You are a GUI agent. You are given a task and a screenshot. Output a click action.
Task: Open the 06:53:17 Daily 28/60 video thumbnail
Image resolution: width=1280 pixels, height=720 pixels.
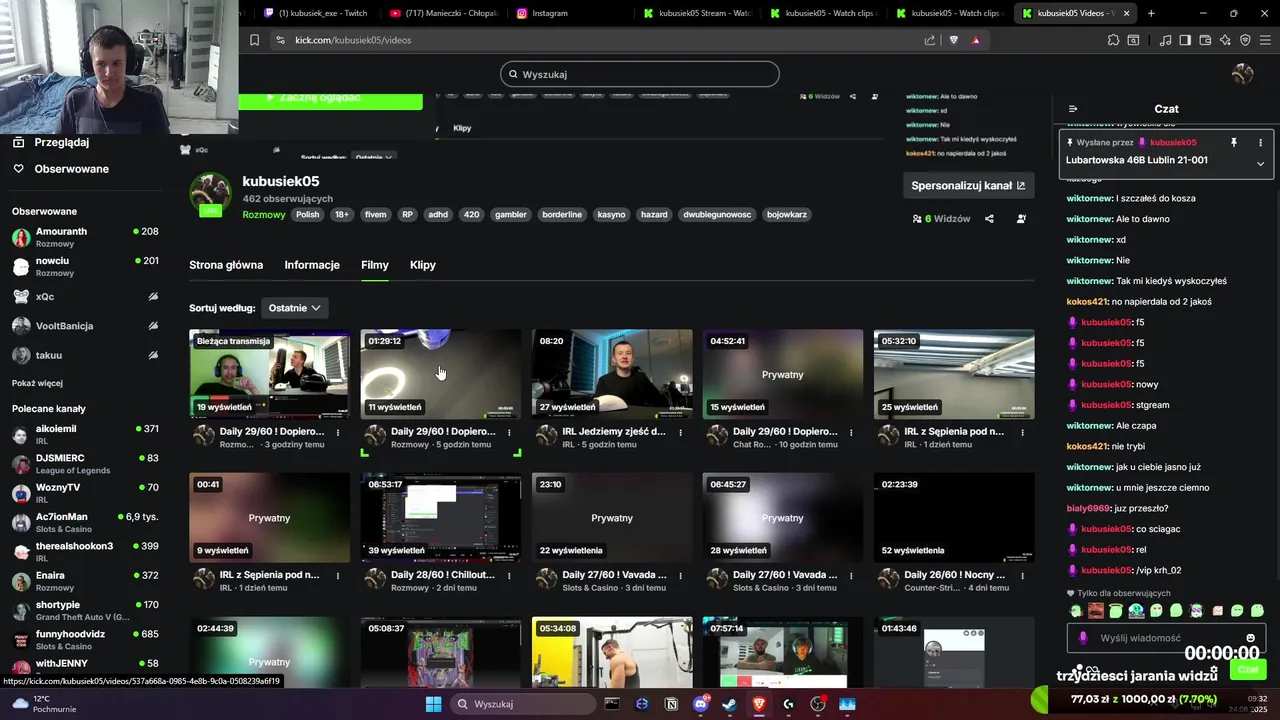point(441,518)
